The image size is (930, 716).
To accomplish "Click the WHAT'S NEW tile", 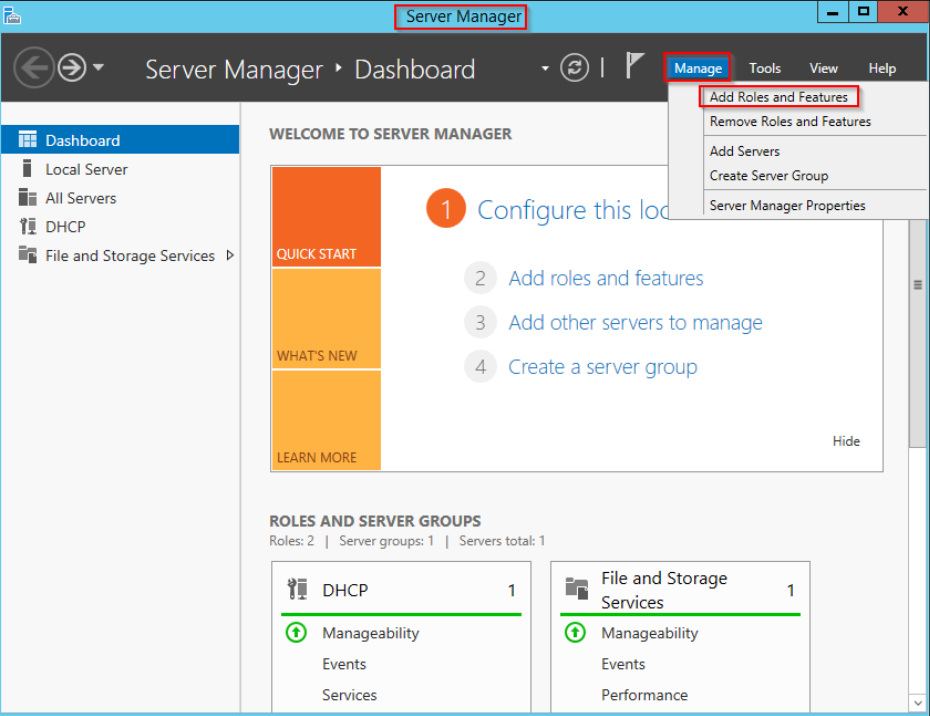I will (326, 319).
